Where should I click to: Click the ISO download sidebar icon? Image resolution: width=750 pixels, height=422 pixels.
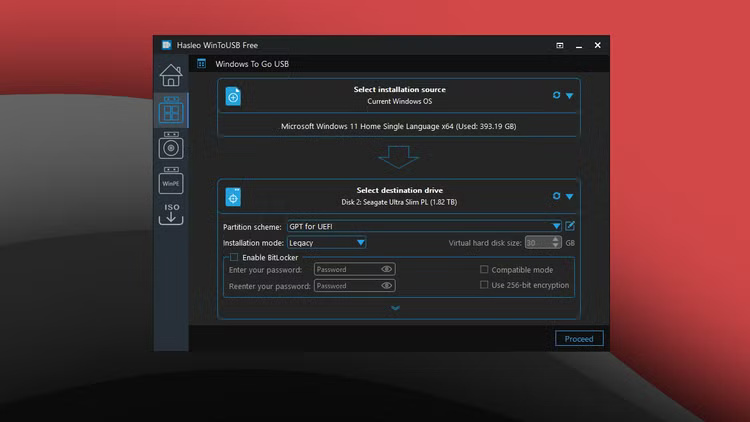171,213
